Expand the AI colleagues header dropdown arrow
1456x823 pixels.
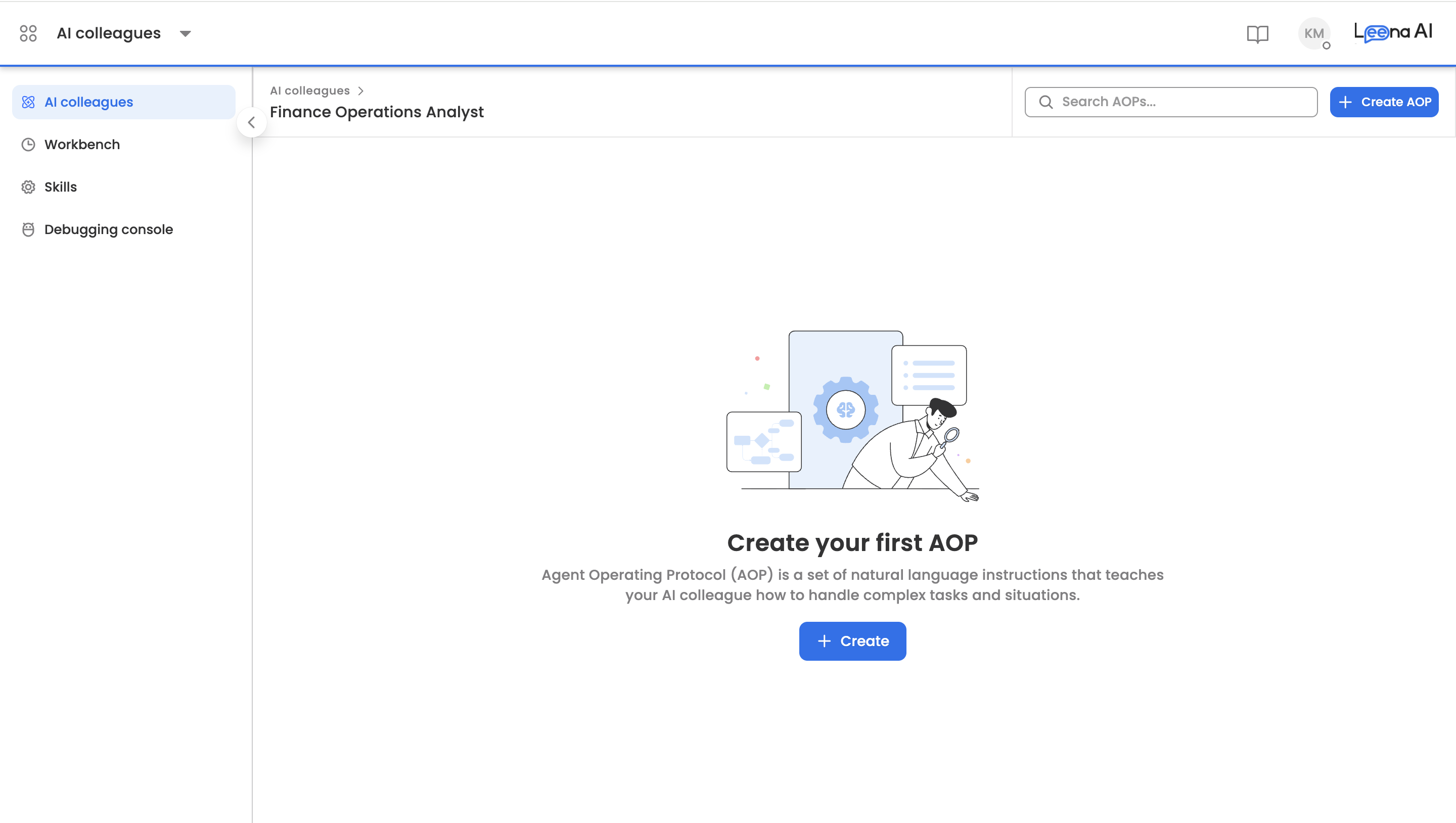click(x=185, y=33)
